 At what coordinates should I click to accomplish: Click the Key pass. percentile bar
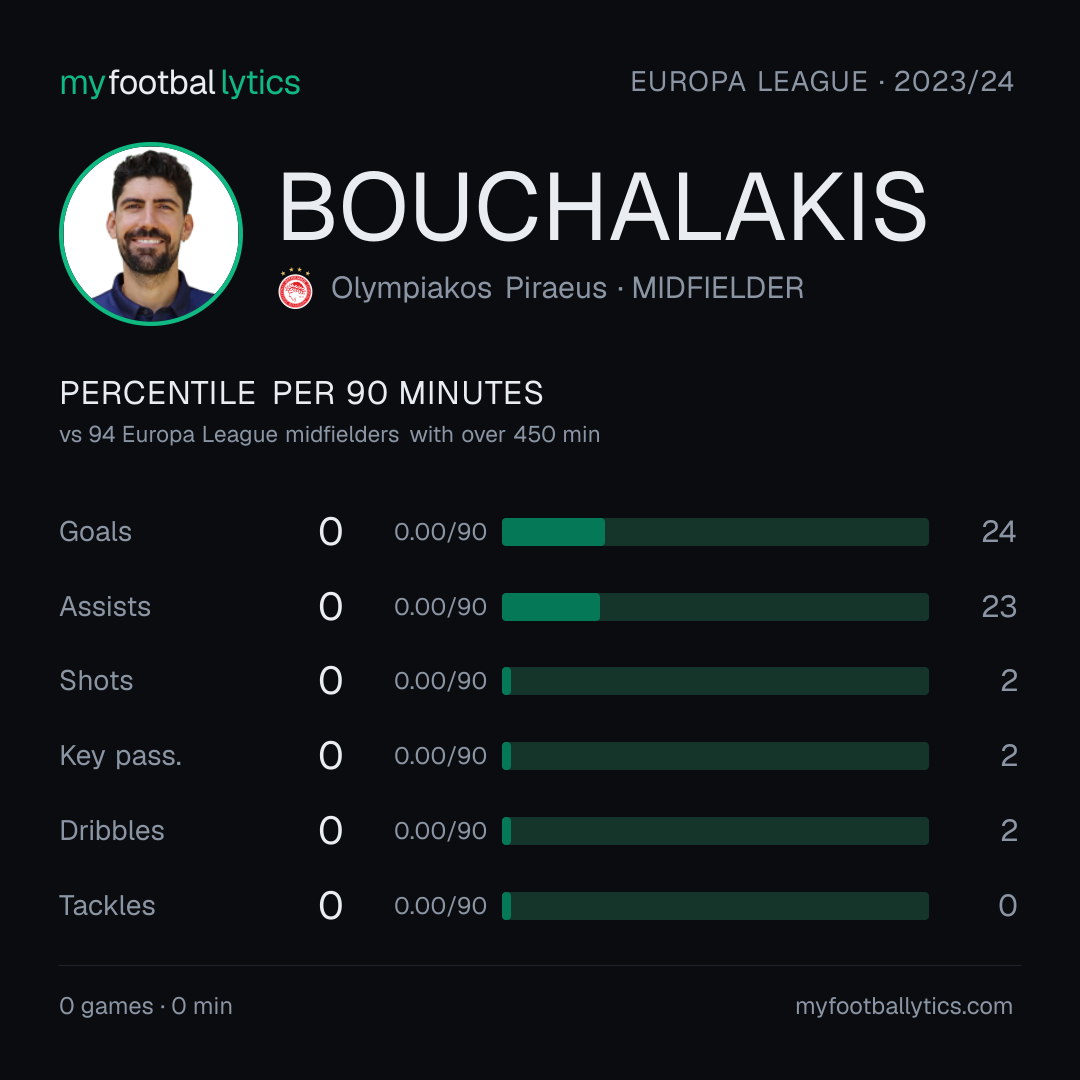point(715,756)
